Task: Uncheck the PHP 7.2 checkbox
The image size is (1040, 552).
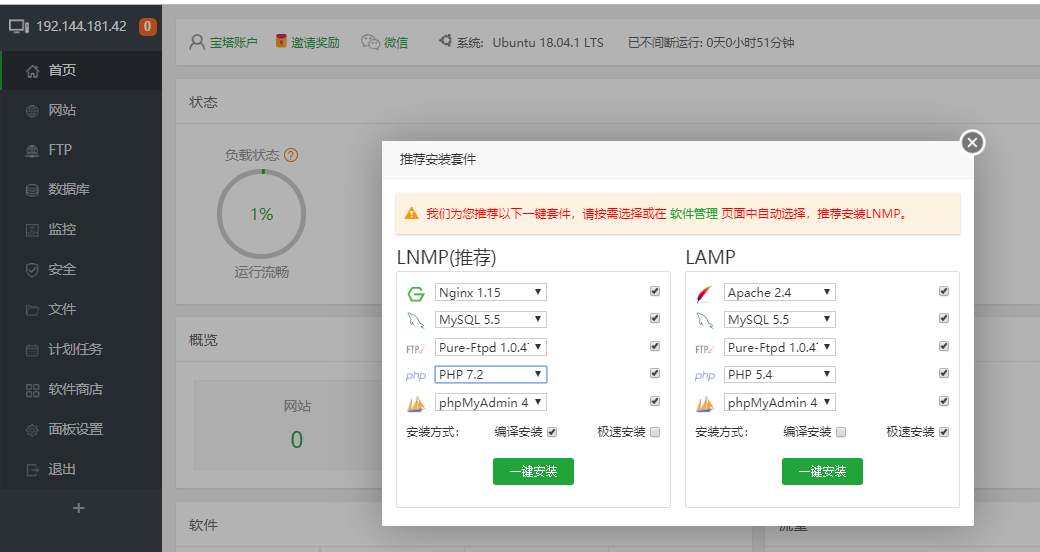Action: point(655,374)
